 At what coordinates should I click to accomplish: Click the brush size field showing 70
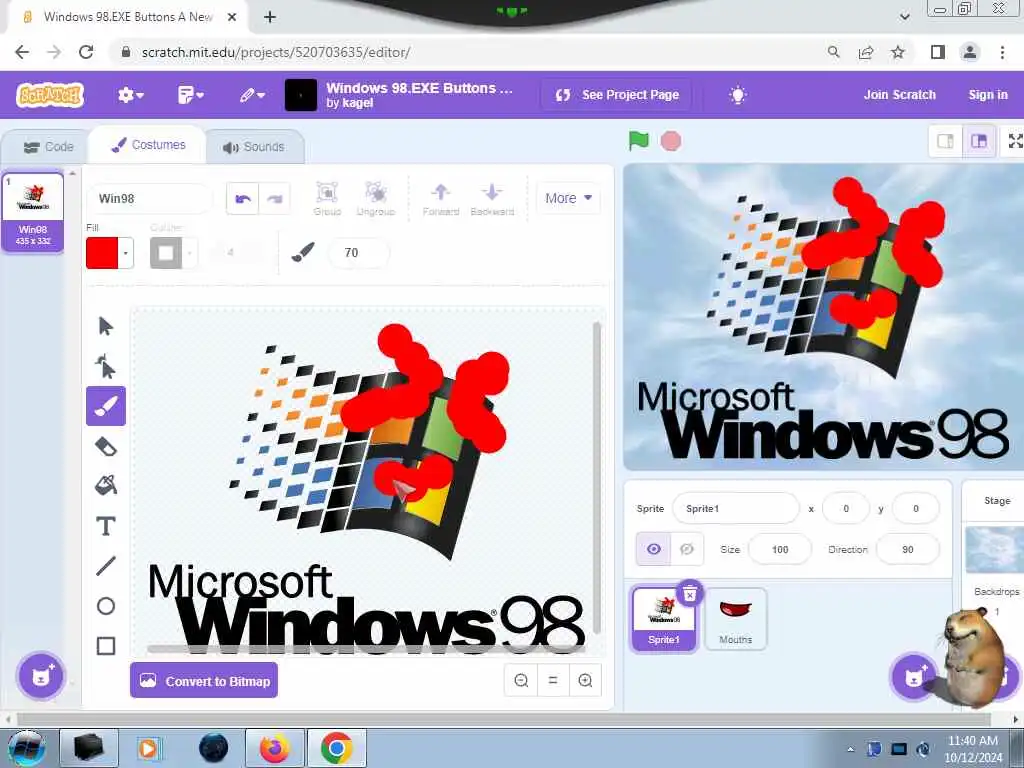tap(359, 253)
